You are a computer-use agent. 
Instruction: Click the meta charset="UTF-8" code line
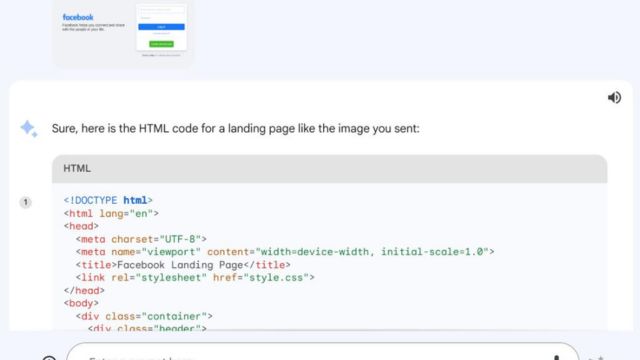point(141,239)
